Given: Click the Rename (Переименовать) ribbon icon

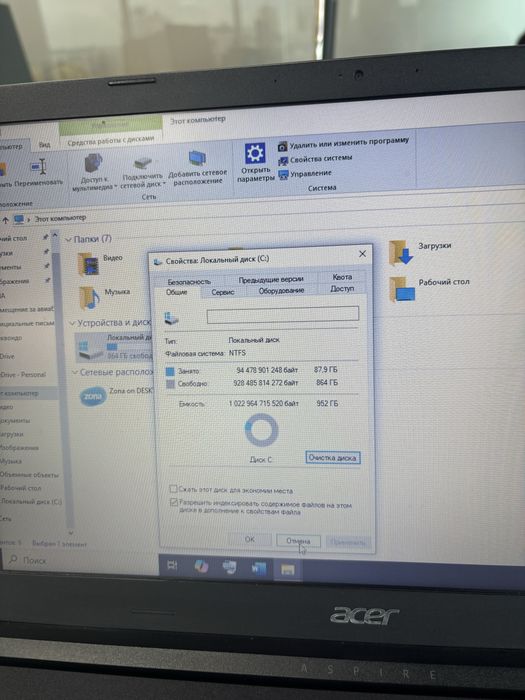Looking at the screenshot, I should click(x=39, y=167).
